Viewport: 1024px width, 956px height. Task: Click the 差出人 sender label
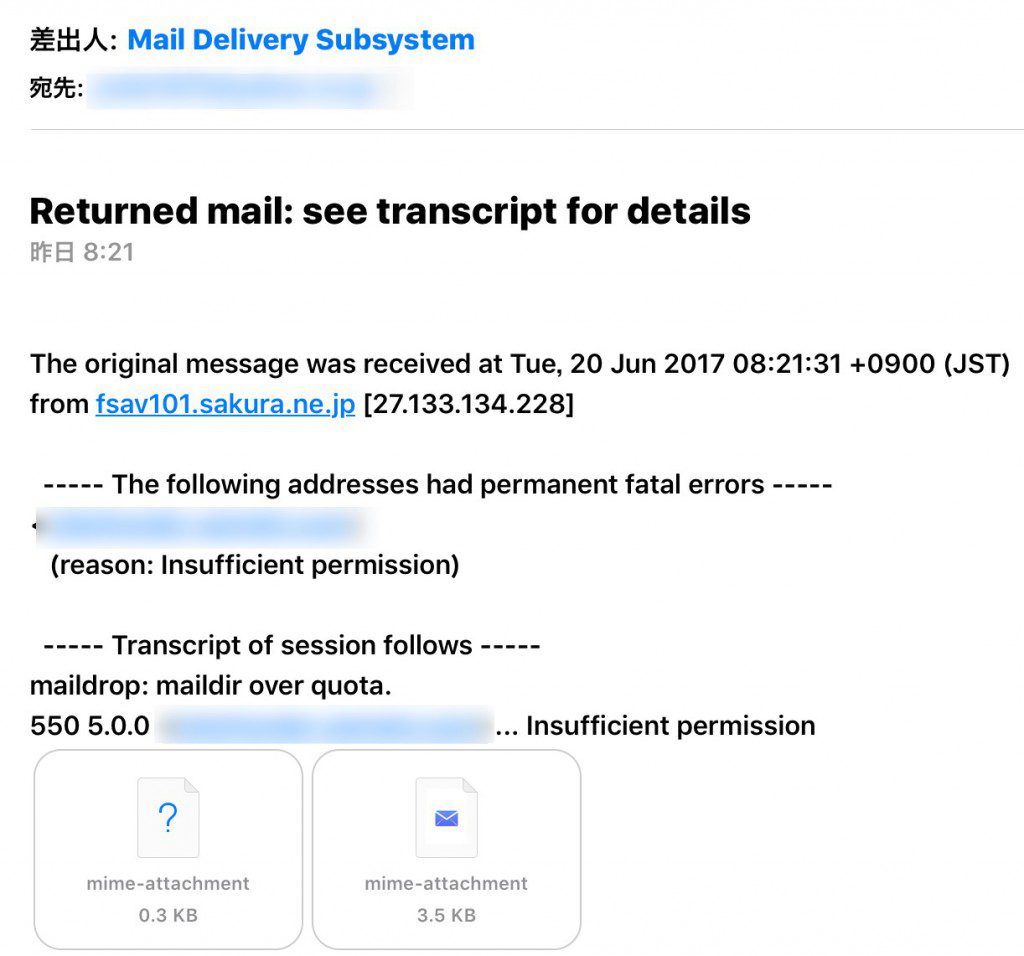click(73, 40)
